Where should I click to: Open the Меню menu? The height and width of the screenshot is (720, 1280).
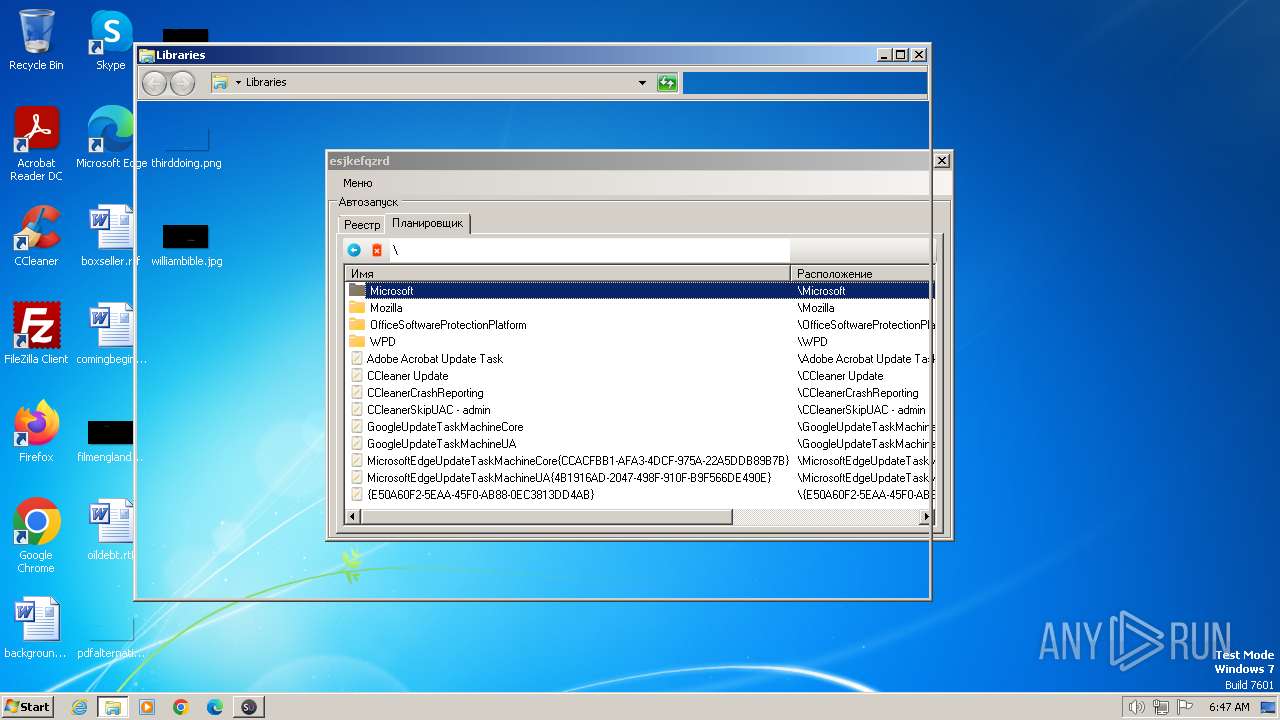357,183
